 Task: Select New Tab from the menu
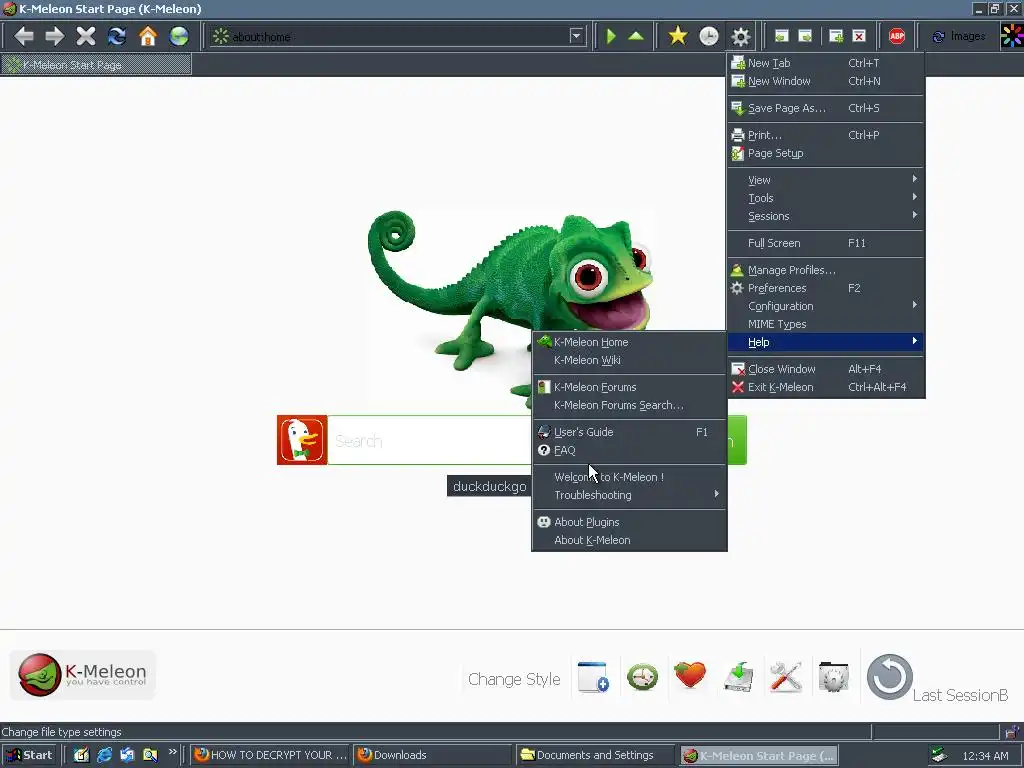[x=825, y=63]
